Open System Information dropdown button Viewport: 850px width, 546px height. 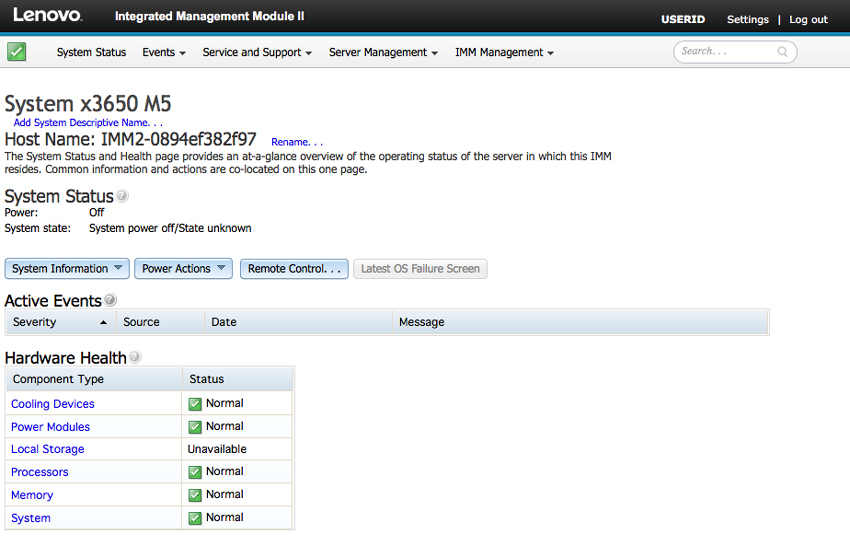(x=67, y=268)
